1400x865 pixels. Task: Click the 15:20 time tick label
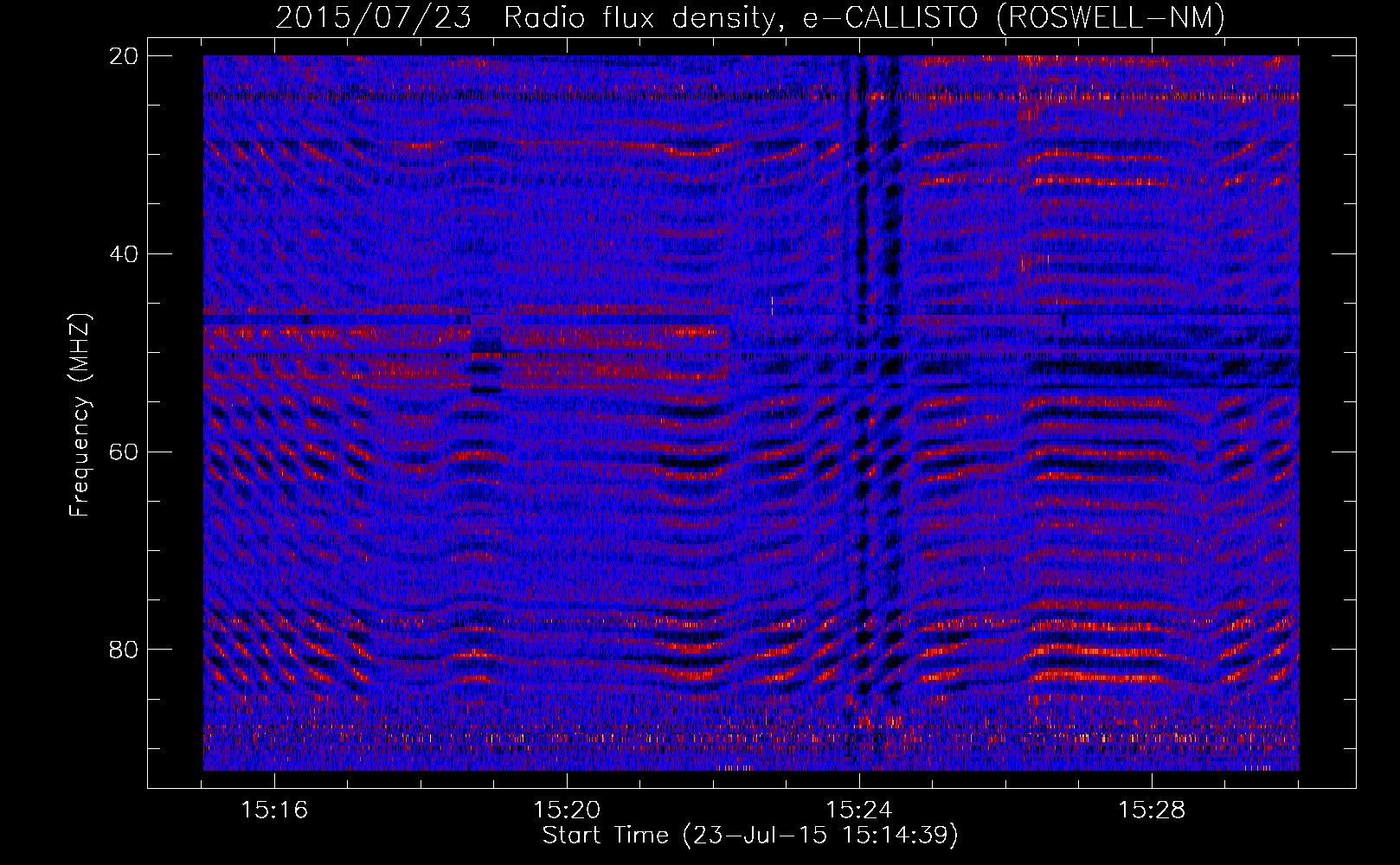coord(567,811)
